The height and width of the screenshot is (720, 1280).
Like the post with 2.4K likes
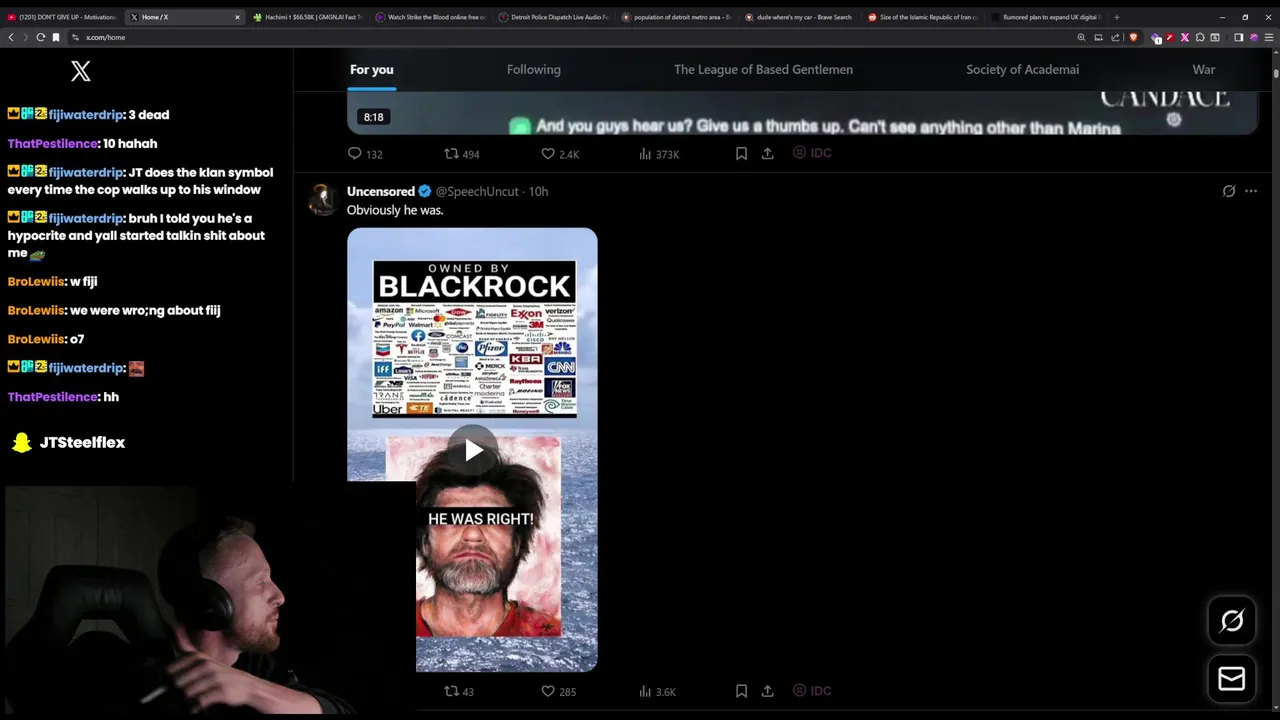click(x=560, y=154)
